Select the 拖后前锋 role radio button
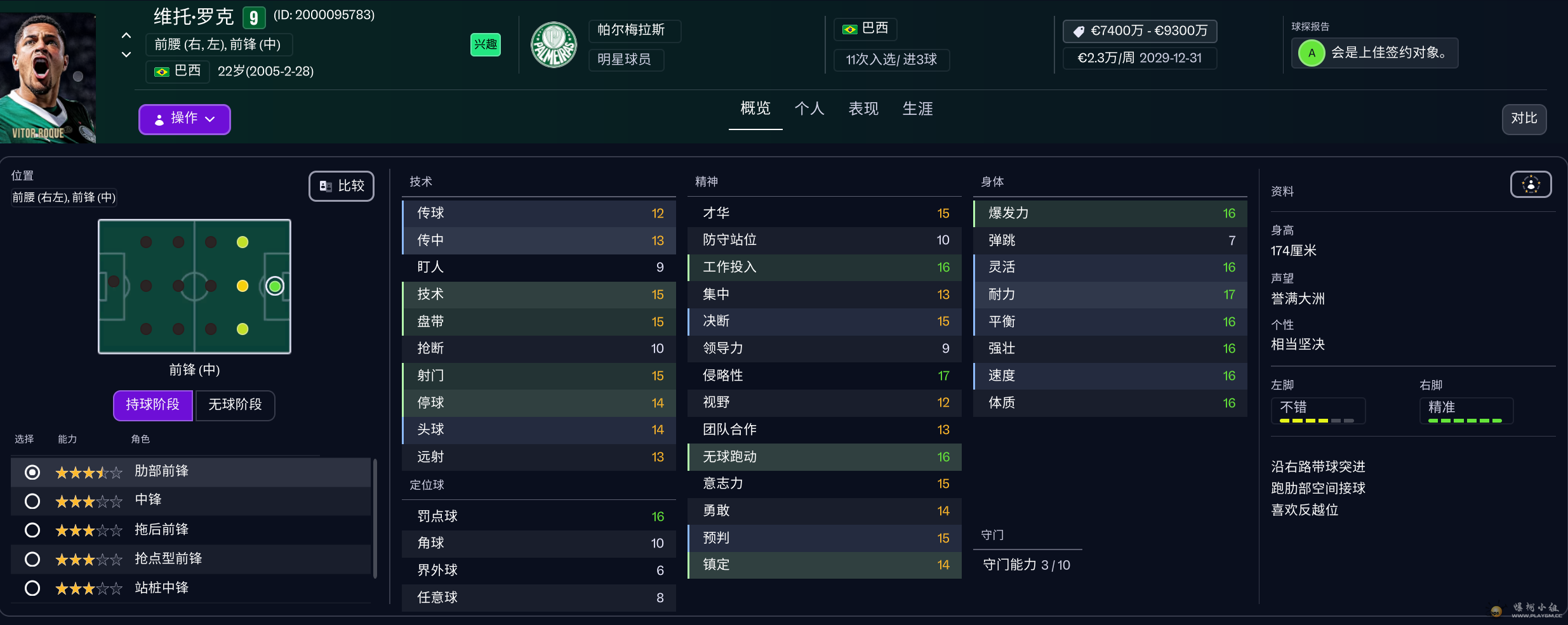This screenshot has height=625, width=1568. coord(32,530)
